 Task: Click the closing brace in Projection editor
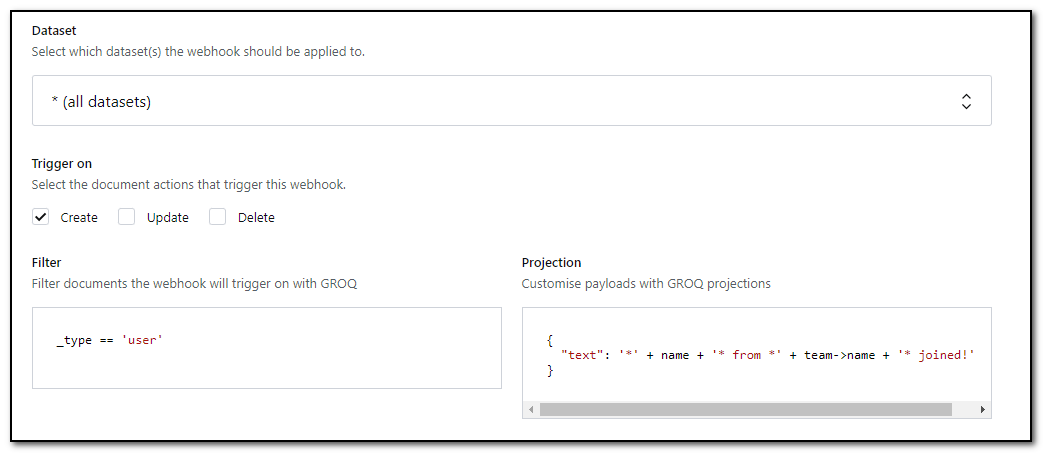pos(550,371)
